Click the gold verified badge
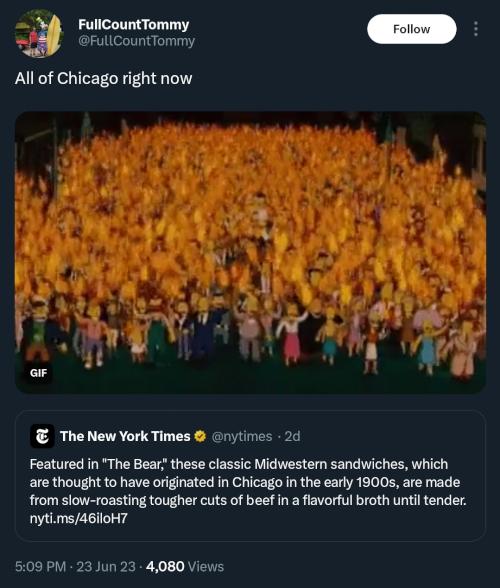The image size is (500, 588). point(200,436)
